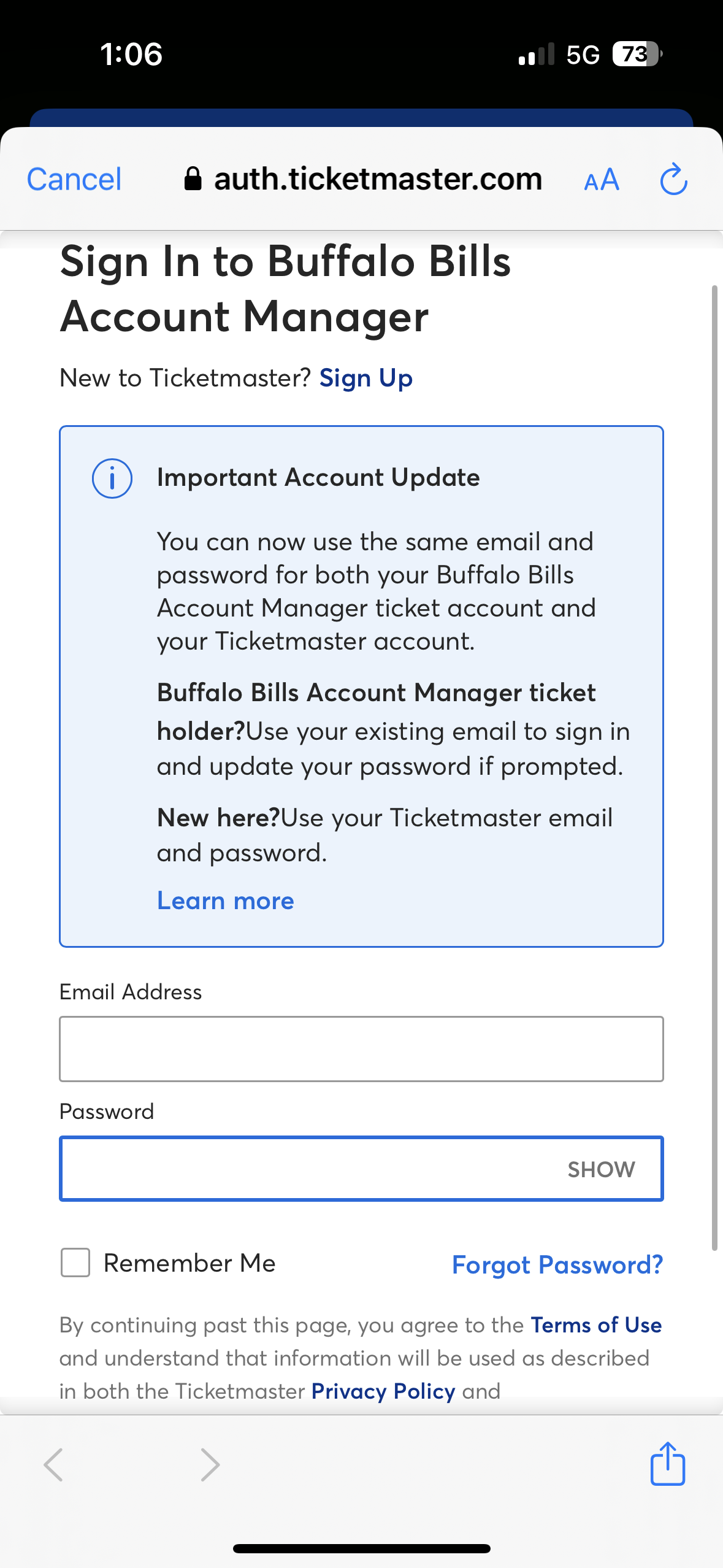Open the Forgot Password link
723x1568 pixels.
pyautogui.click(x=557, y=1264)
